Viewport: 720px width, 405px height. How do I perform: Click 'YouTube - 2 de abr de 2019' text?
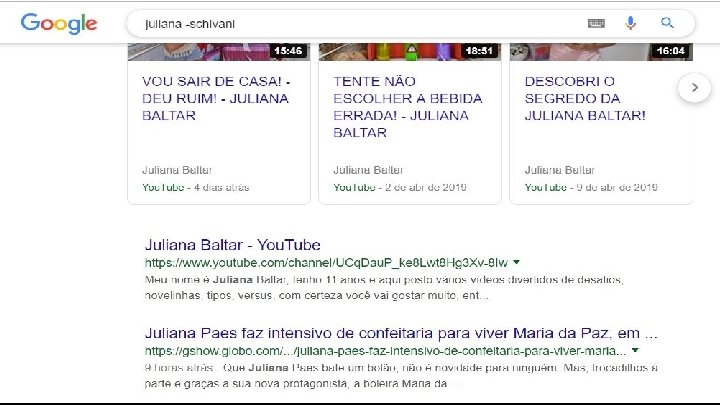point(400,187)
